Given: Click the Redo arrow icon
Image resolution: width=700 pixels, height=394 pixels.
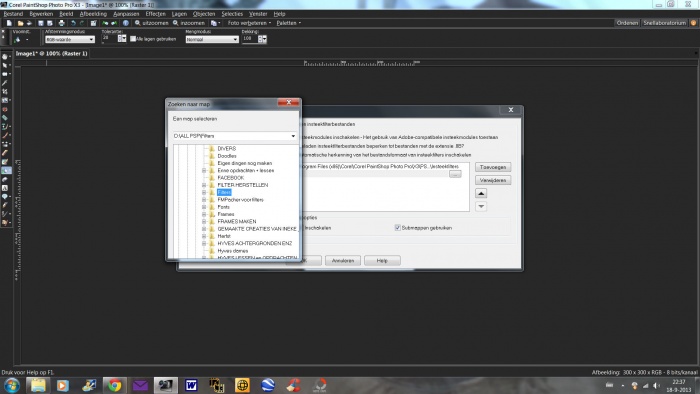Looking at the screenshot, I should (x=82, y=23).
